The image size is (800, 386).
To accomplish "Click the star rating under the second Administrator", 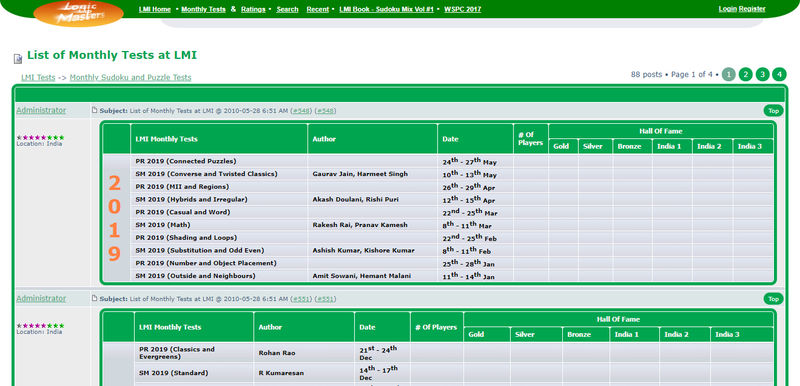I will click(40, 325).
